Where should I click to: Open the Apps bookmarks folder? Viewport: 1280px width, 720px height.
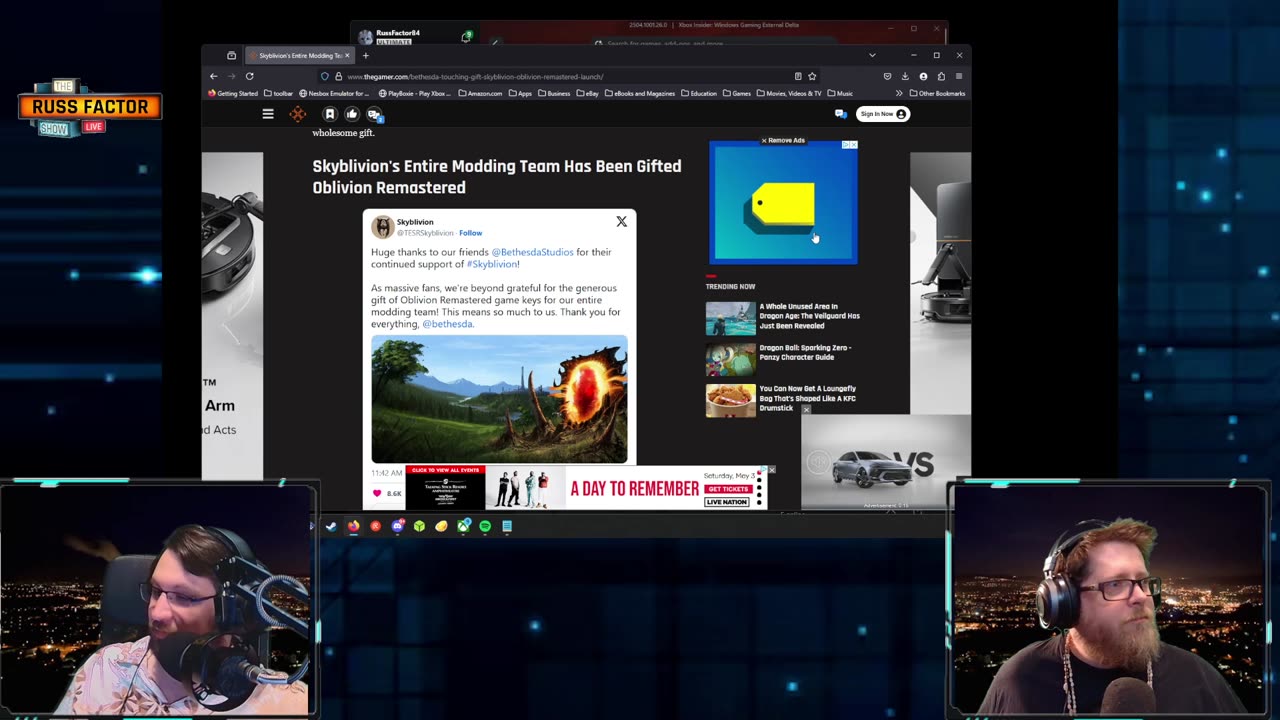tap(520, 93)
